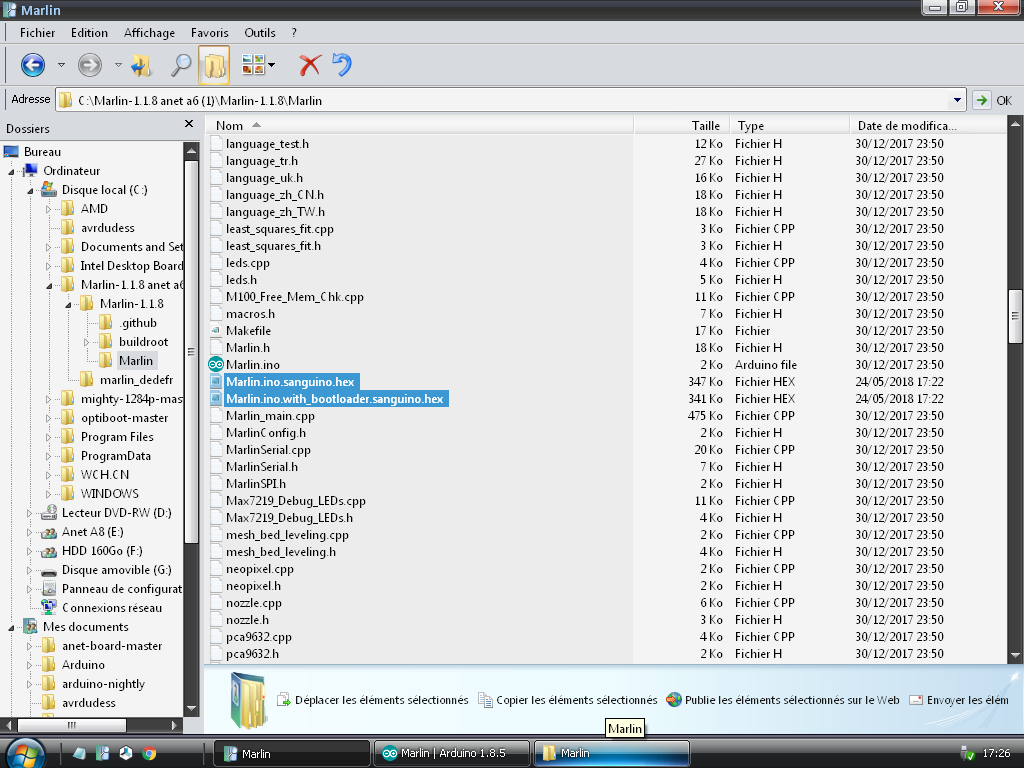Image resolution: width=1024 pixels, height=768 pixels.
Task: Open the Forward history dropdown arrow
Action: (118, 65)
